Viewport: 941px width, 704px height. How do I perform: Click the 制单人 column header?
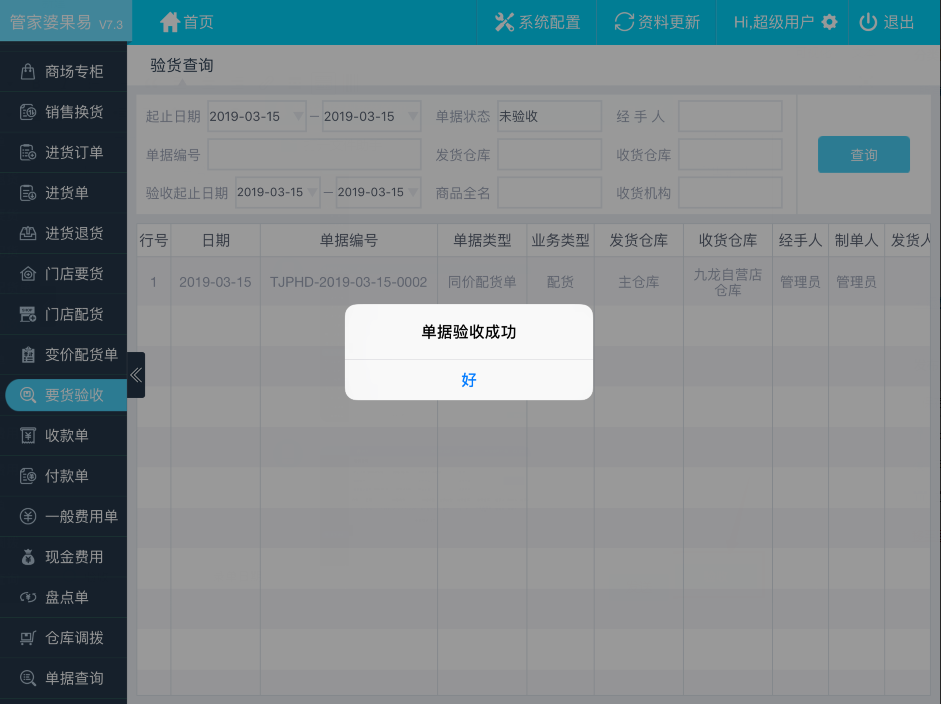(x=856, y=241)
